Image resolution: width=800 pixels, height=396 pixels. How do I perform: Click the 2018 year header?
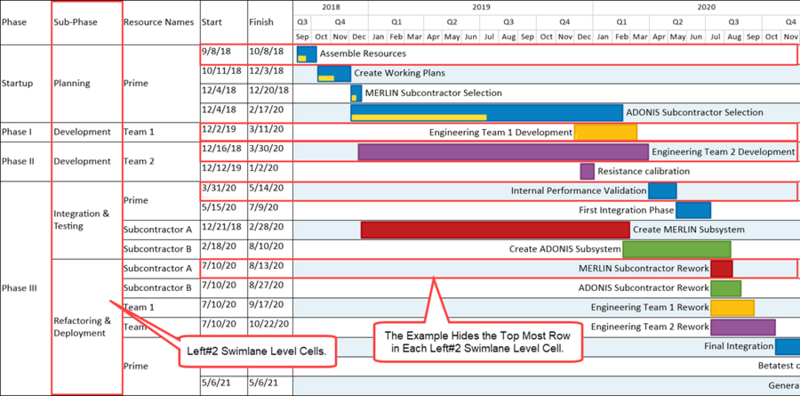tap(331, 7)
